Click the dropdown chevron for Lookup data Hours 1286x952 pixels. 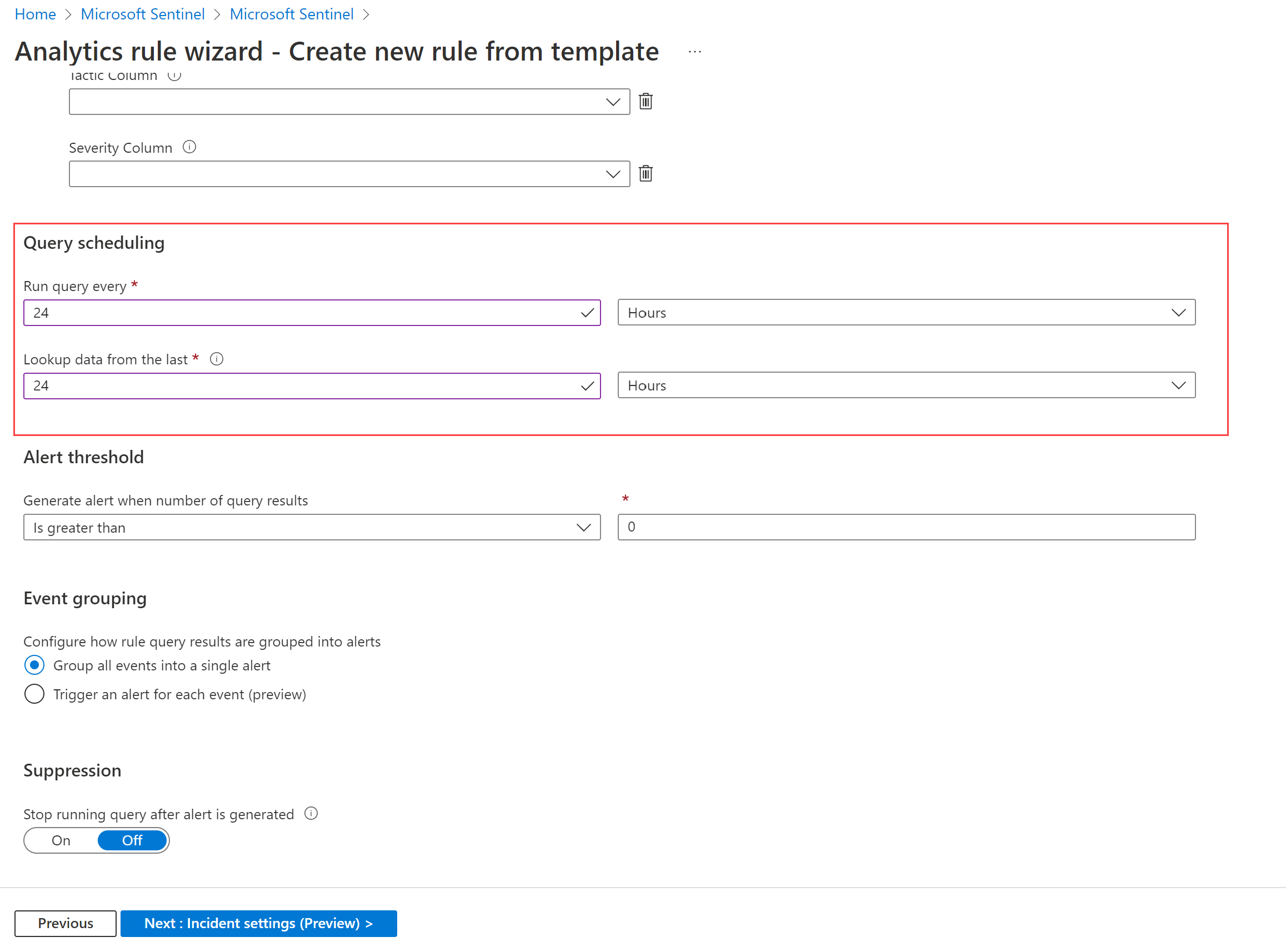click(x=1180, y=385)
